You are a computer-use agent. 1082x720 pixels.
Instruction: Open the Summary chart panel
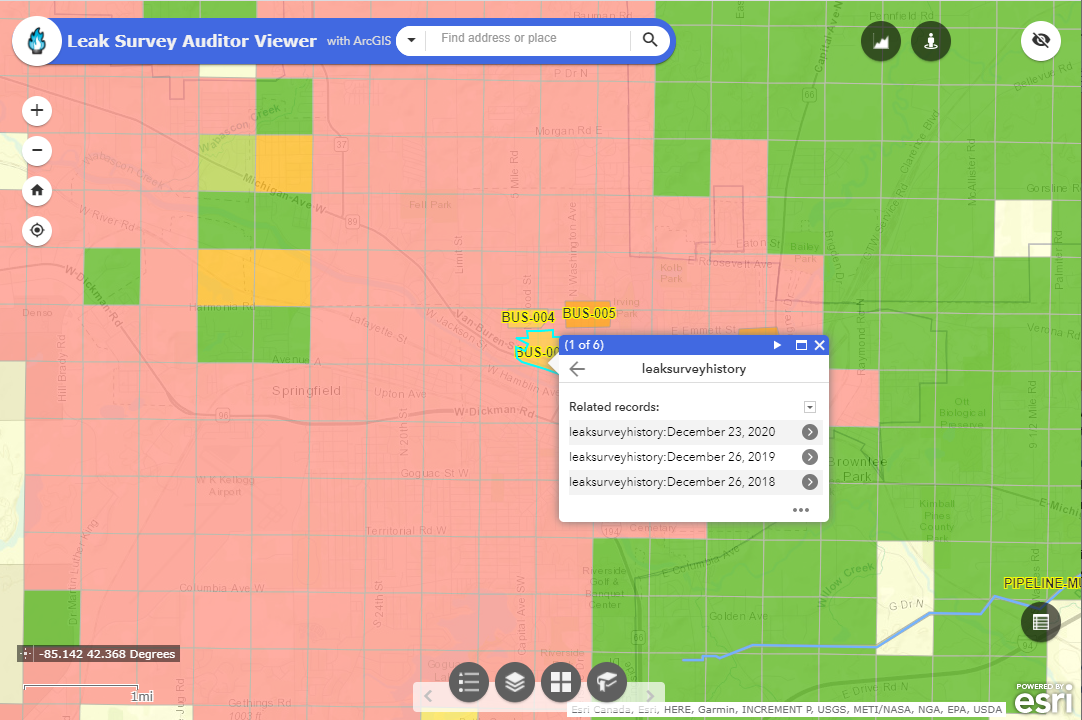[880, 41]
